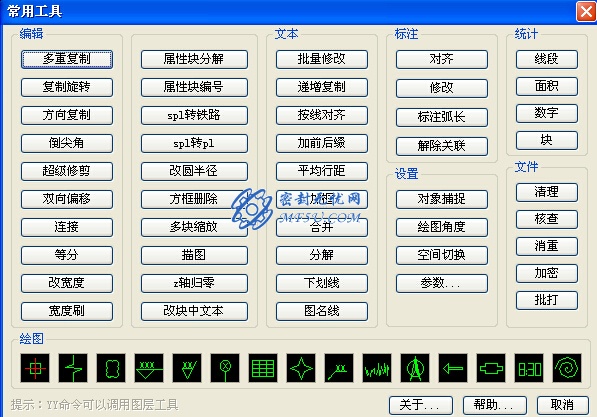597x417 pixels.
Task: Run the 复制旋转 tool
Action: 67,87
